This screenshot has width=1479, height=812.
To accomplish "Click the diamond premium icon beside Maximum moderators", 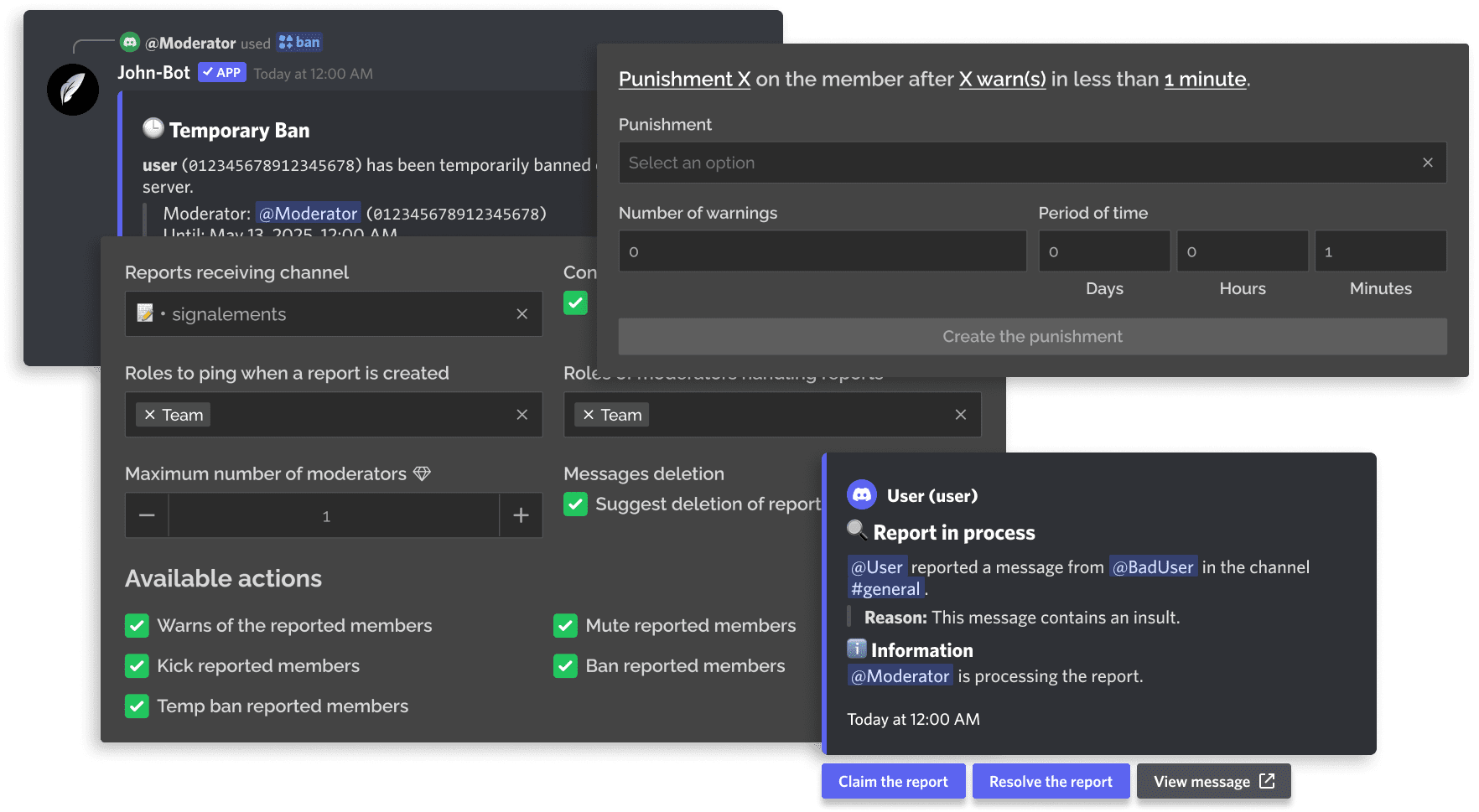I will point(422,474).
